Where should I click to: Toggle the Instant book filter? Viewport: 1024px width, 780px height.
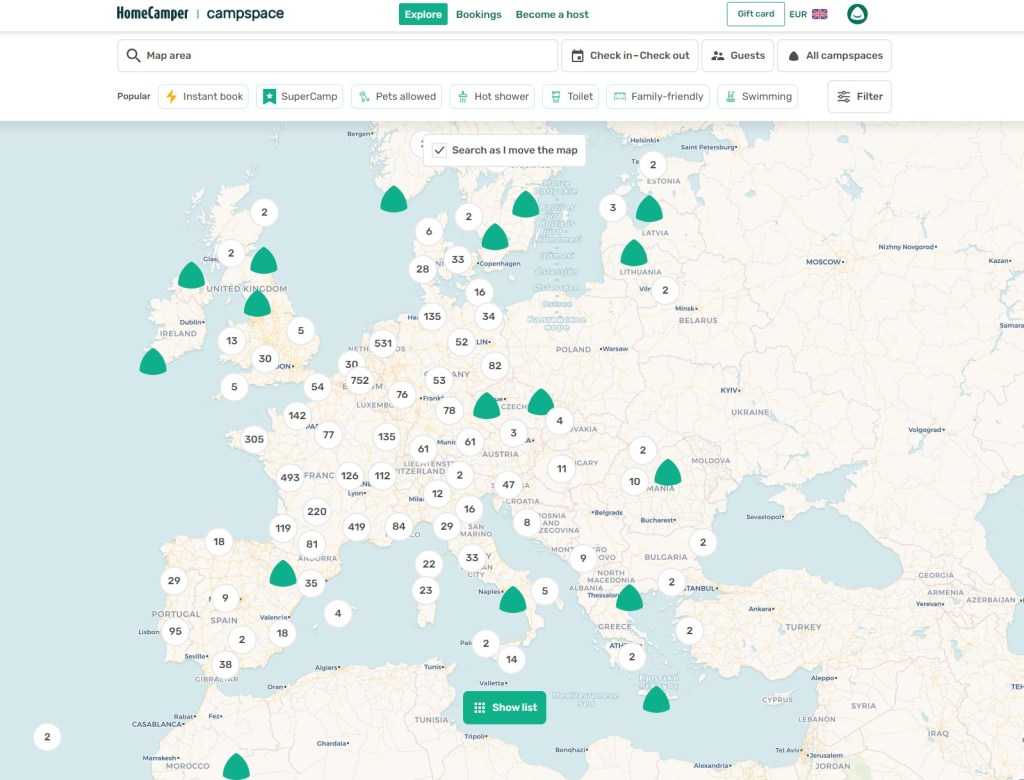click(x=203, y=96)
